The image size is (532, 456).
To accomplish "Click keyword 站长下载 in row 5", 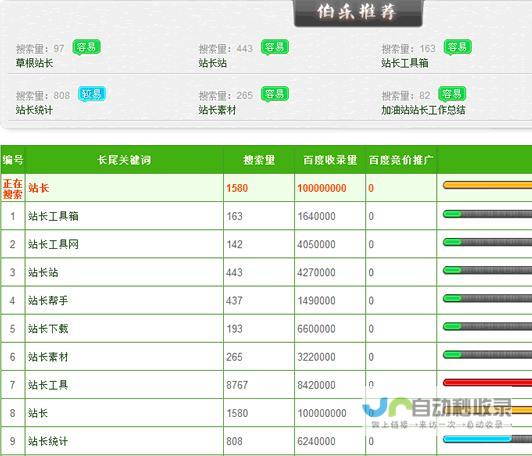I will tap(48, 329).
